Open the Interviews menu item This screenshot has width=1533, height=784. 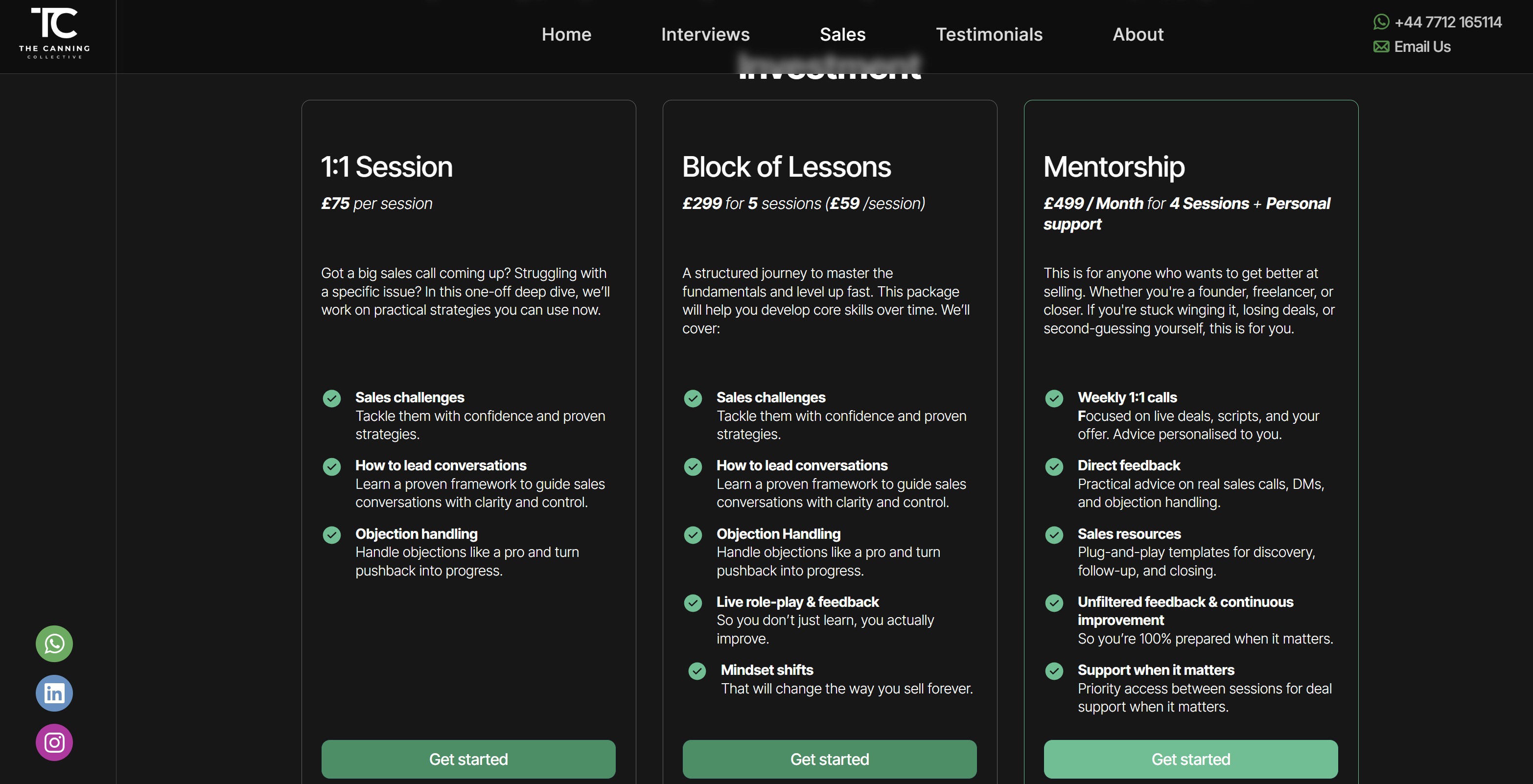pyautogui.click(x=705, y=34)
